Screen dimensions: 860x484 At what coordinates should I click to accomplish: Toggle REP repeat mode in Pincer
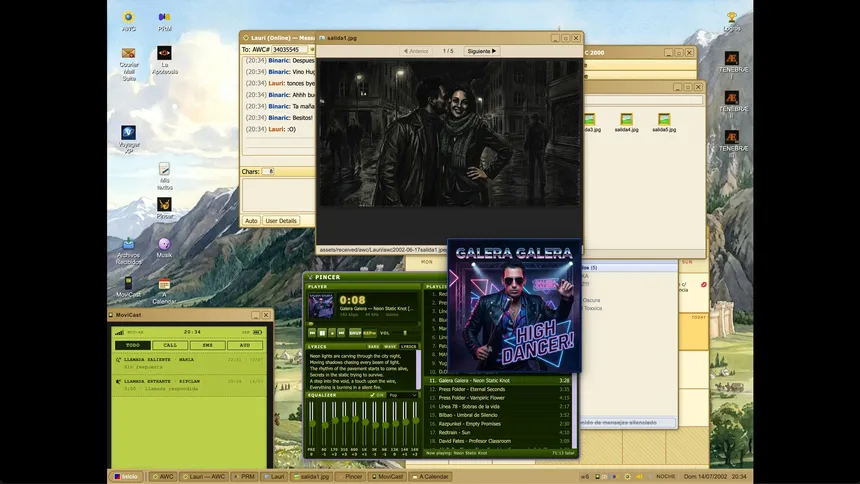point(369,333)
